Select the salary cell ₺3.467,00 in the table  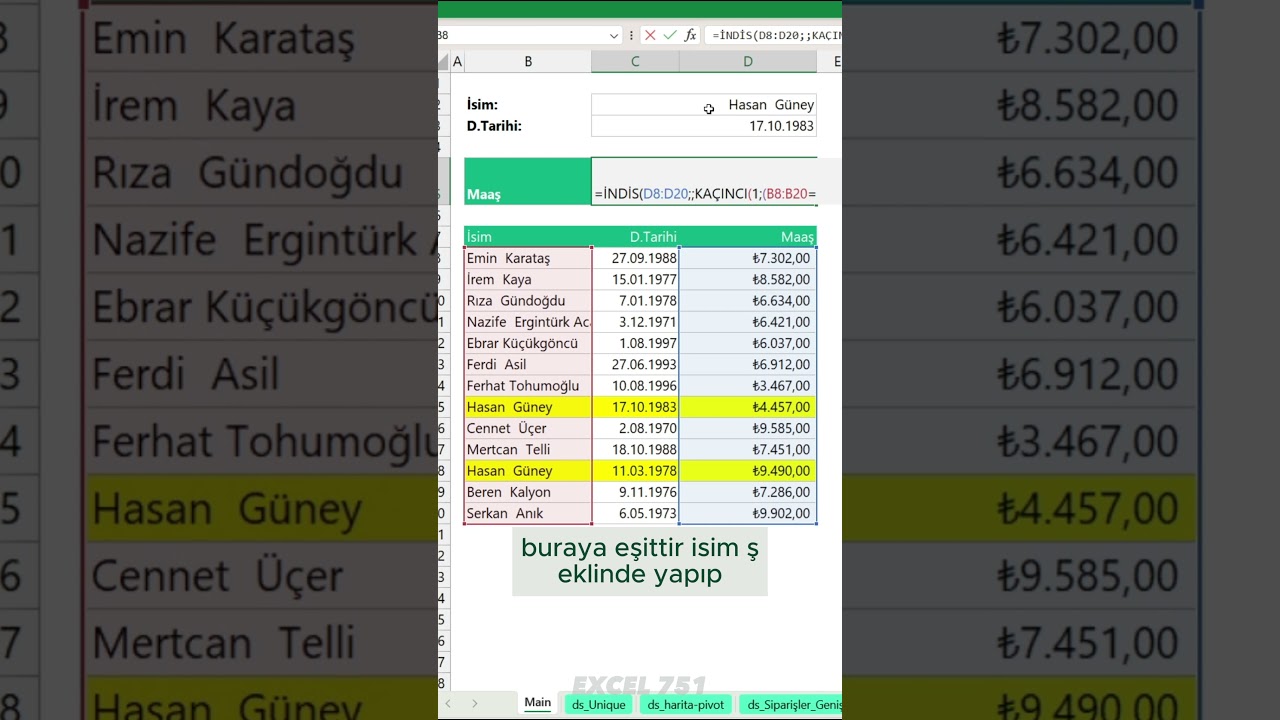pyautogui.click(x=748, y=386)
